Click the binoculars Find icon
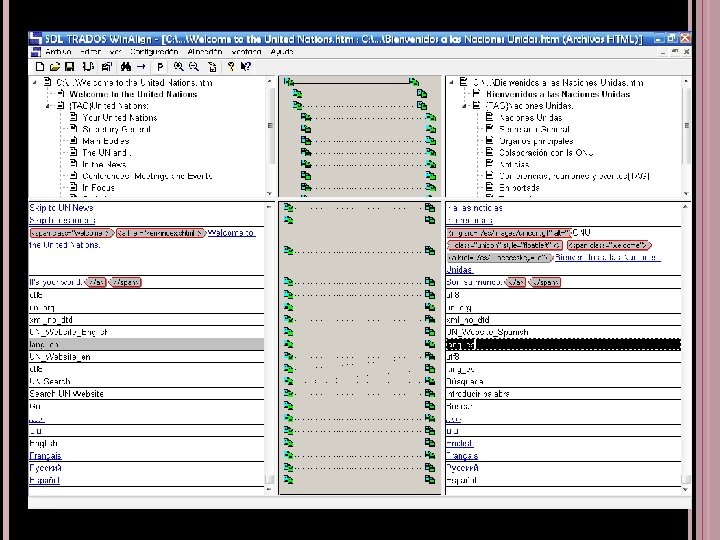This screenshot has width=720, height=540. pos(125,67)
